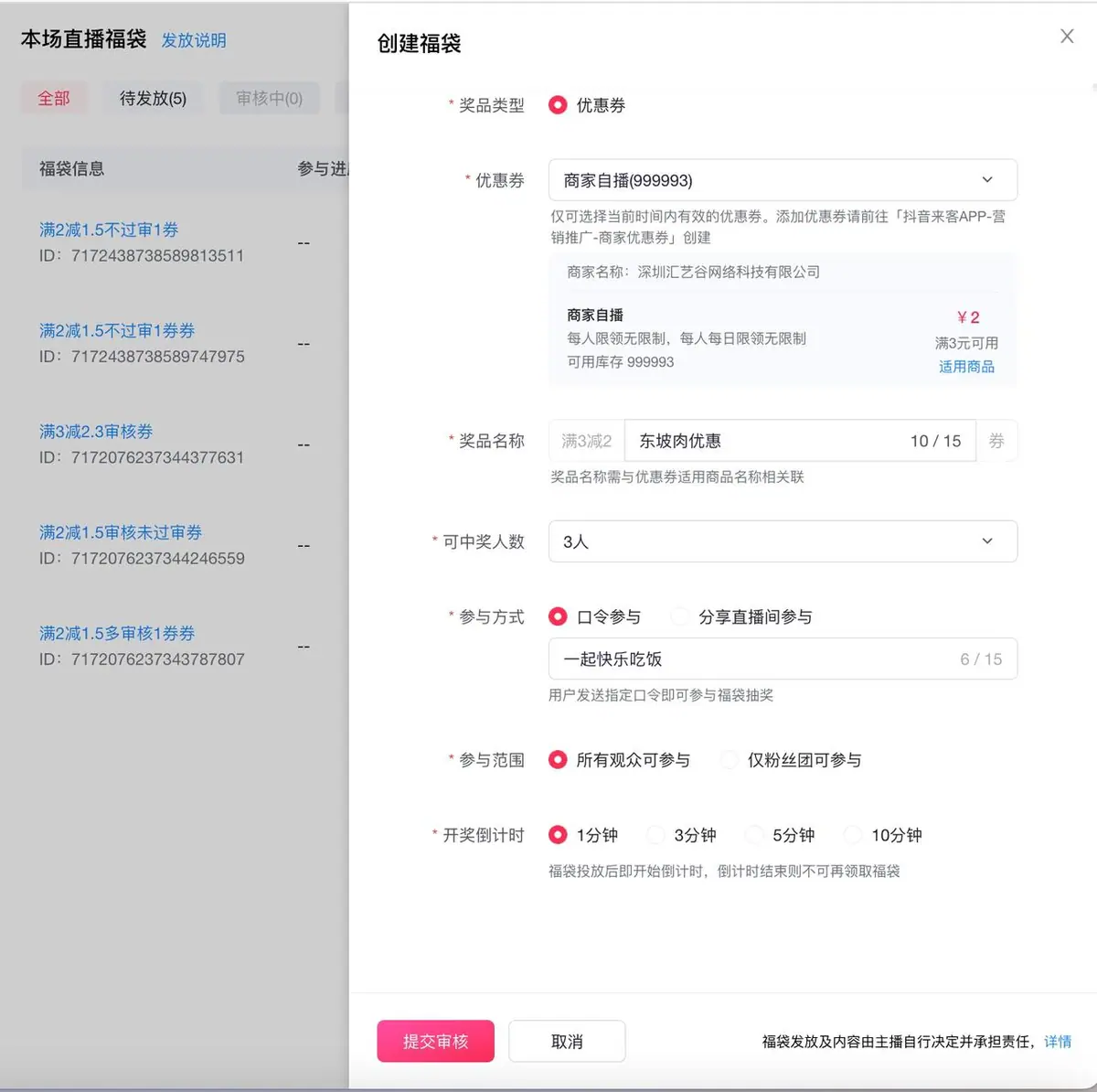Open 满3减2.3审核券 entry

point(96,431)
